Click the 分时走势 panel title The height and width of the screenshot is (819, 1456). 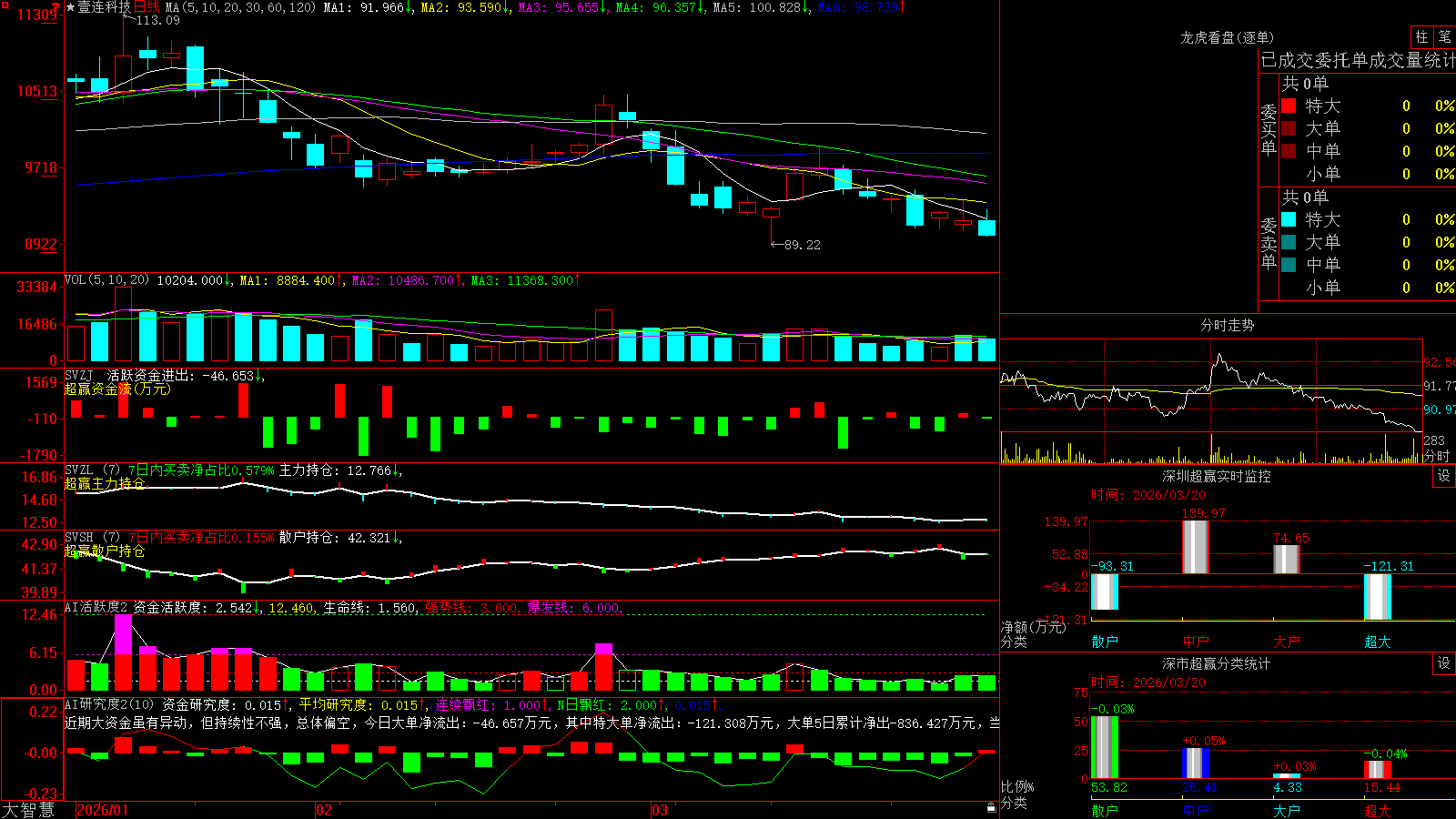pyautogui.click(x=1227, y=325)
